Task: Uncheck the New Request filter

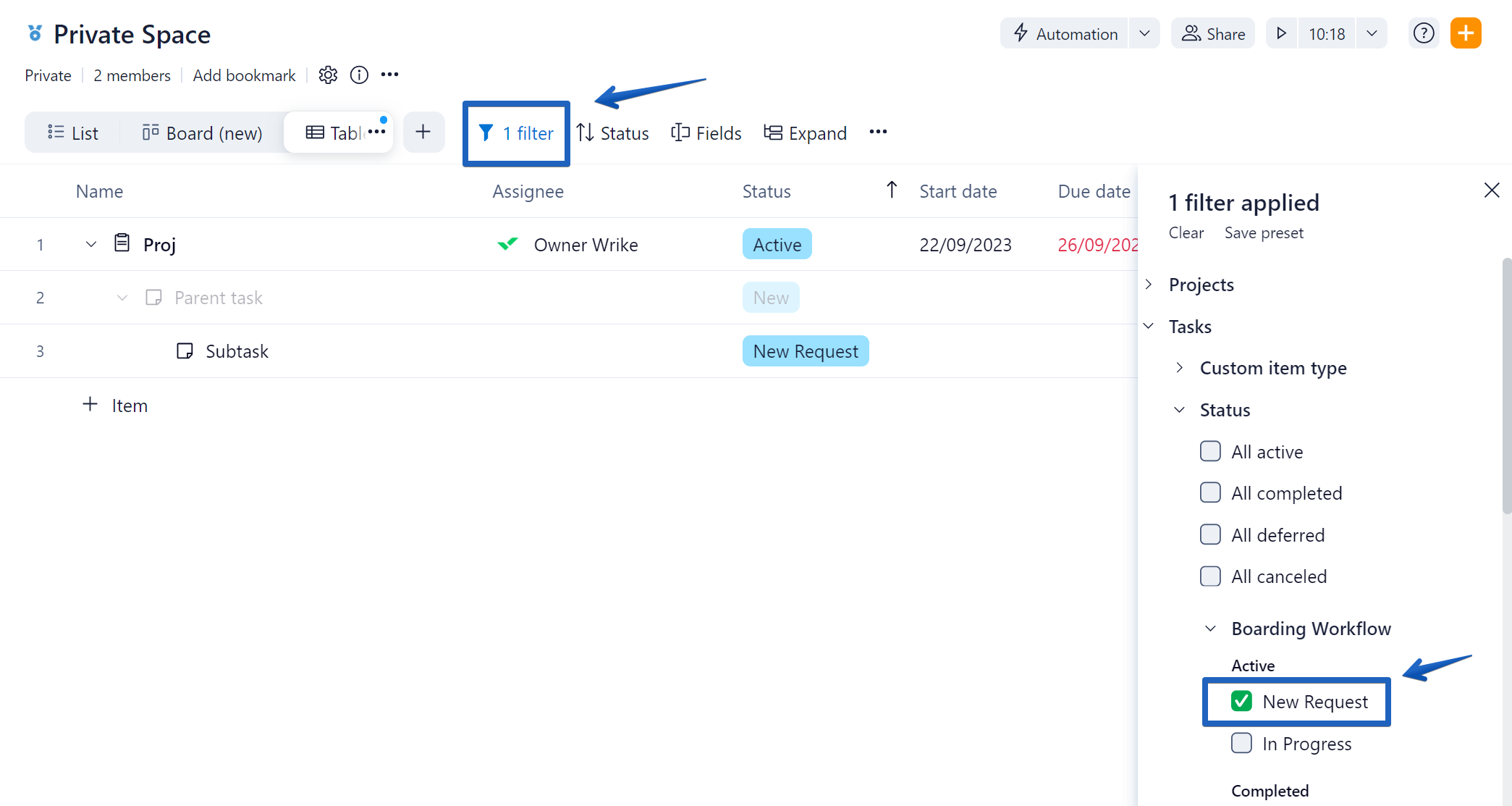Action: [x=1241, y=702]
